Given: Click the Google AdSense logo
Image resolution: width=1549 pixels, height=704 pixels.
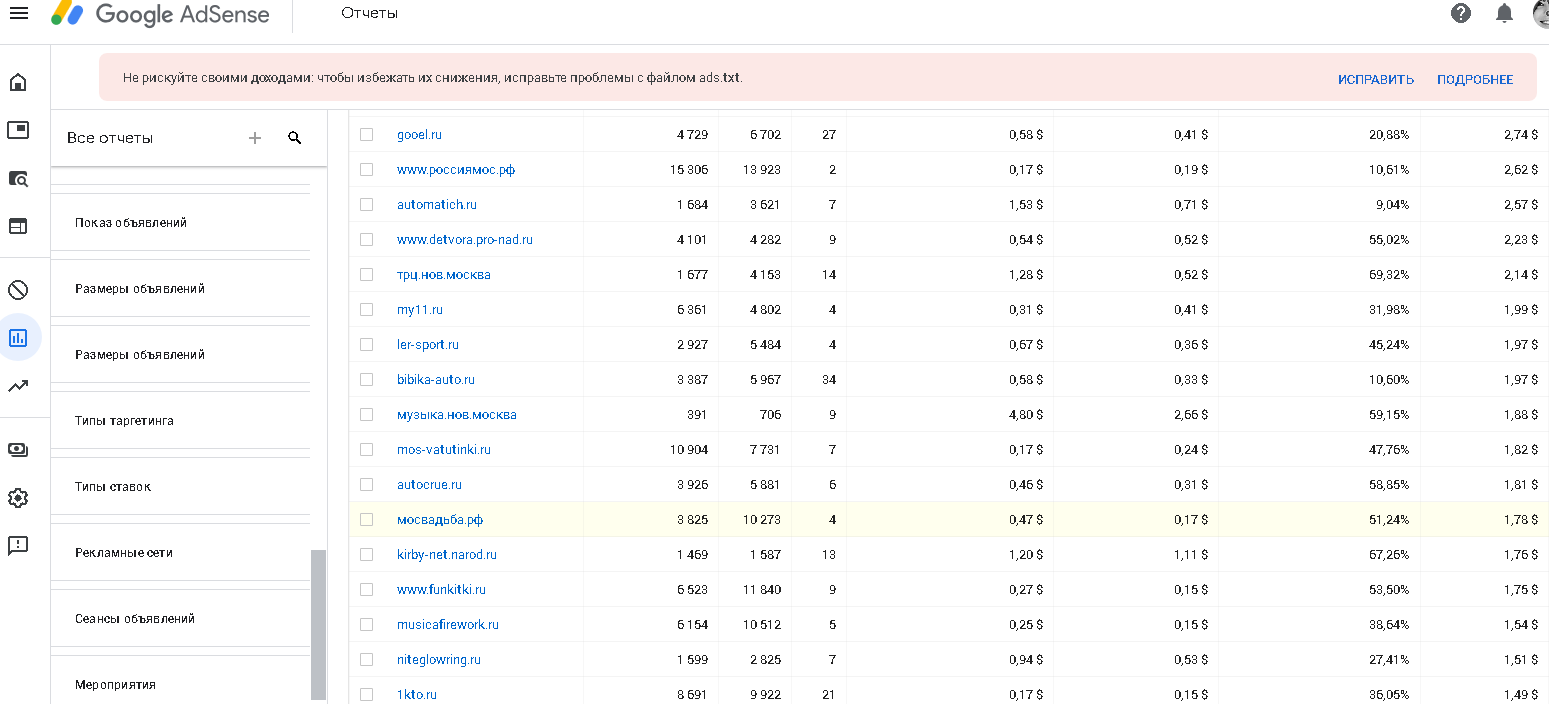Looking at the screenshot, I should (161, 14).
